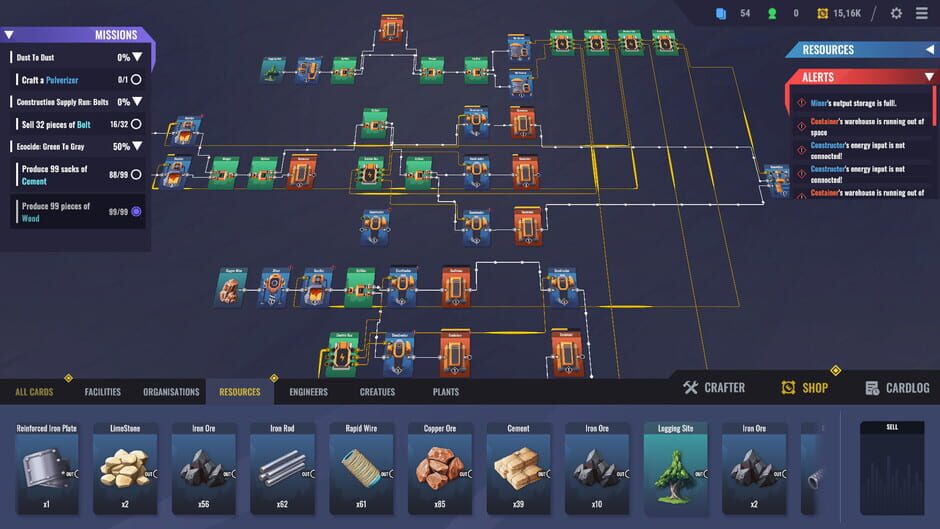Click the yellow currency coin icon
This screenshot has height=529, width=940.
click(822, 13)
